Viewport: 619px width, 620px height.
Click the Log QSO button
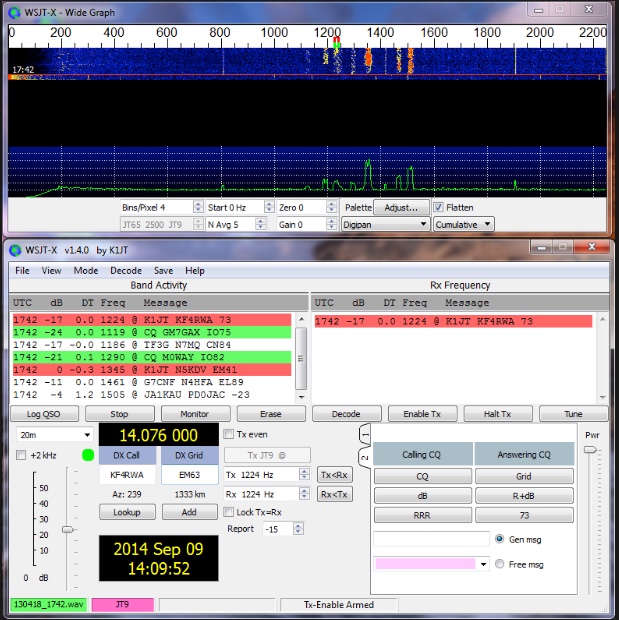click(x=43, y=414)
